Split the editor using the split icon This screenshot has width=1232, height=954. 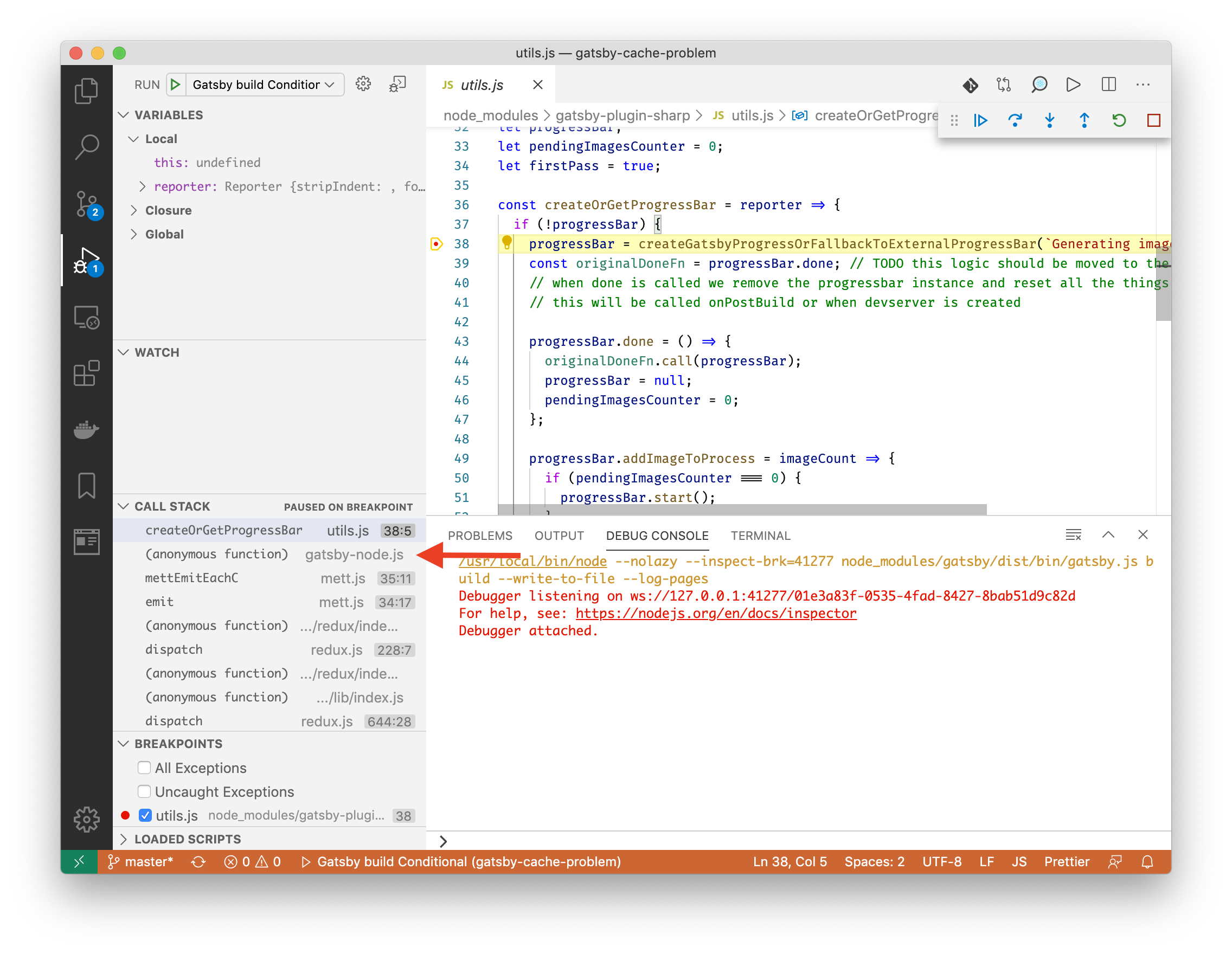(x=1108, y=85)
